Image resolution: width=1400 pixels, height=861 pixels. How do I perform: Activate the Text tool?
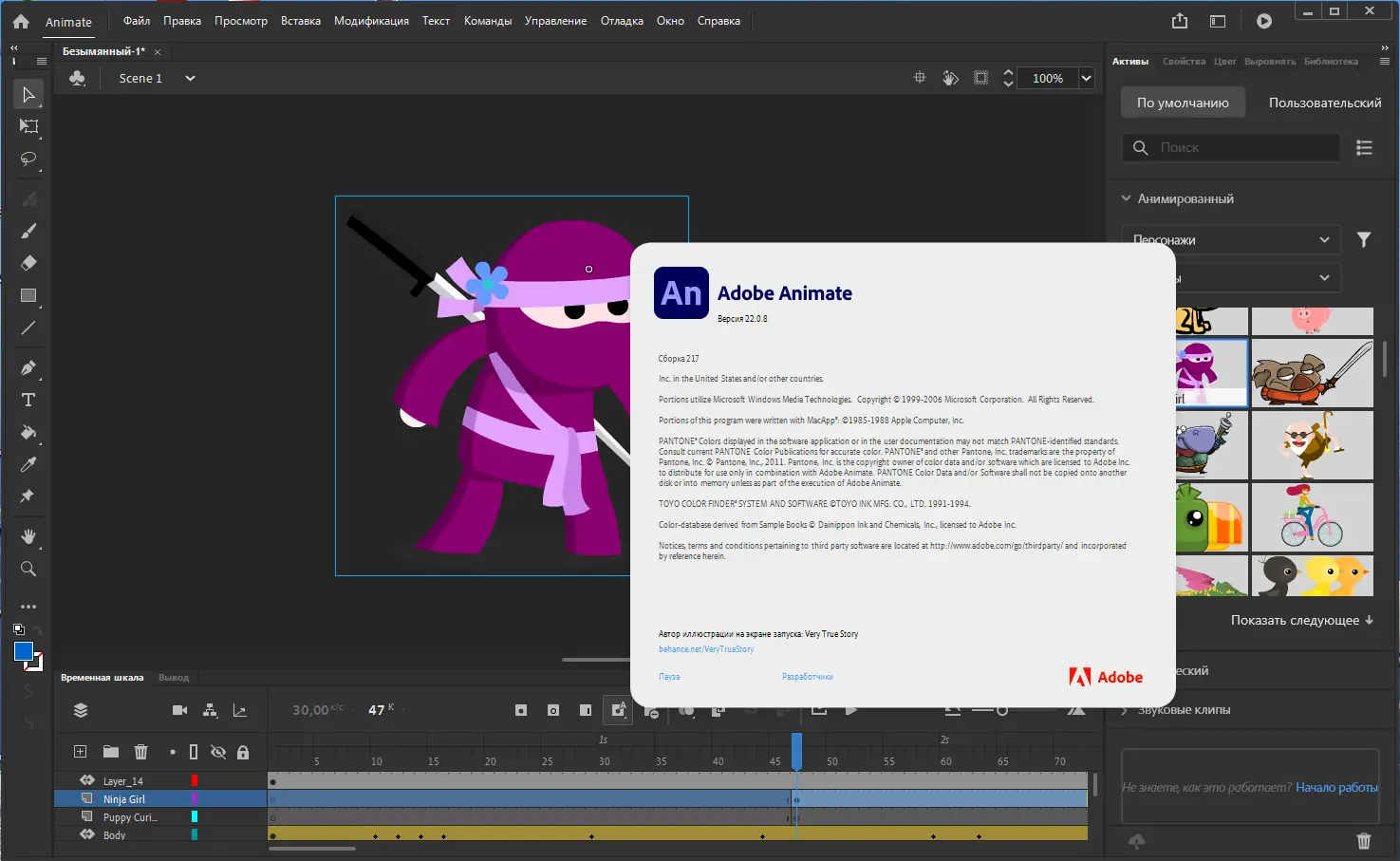(28, 400)
